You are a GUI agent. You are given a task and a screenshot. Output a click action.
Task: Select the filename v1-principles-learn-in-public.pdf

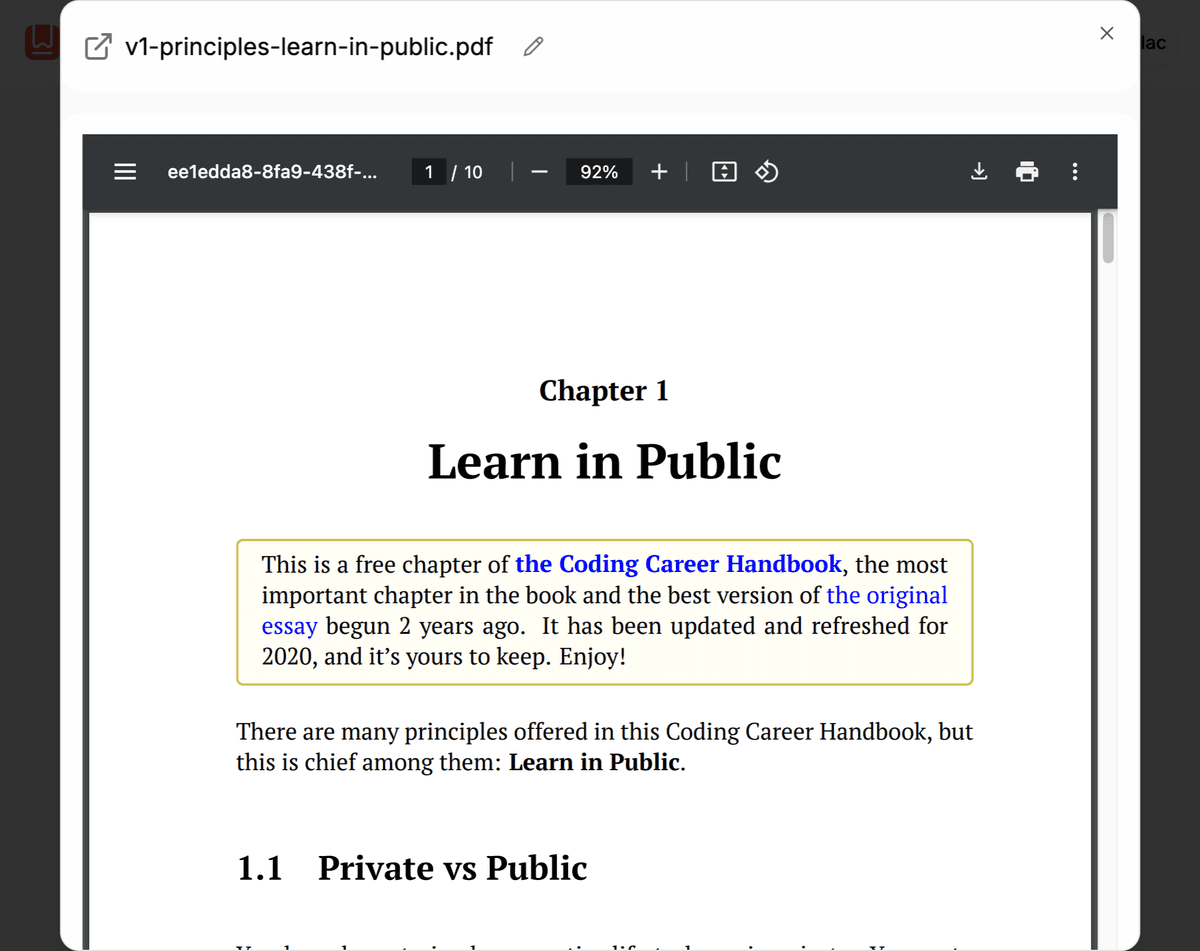coord(306,46)
